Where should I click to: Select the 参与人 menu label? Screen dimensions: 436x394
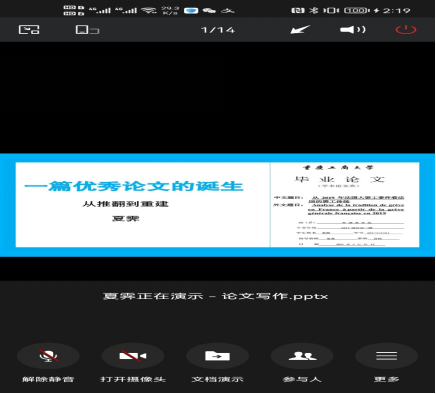[x=302, y=379]
